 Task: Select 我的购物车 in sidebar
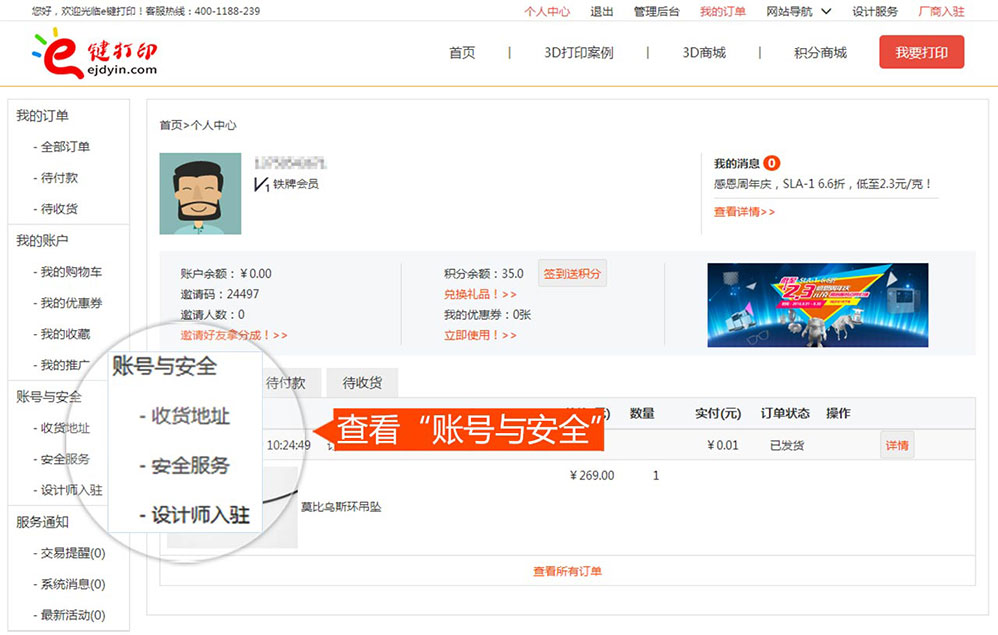(71, 272)
